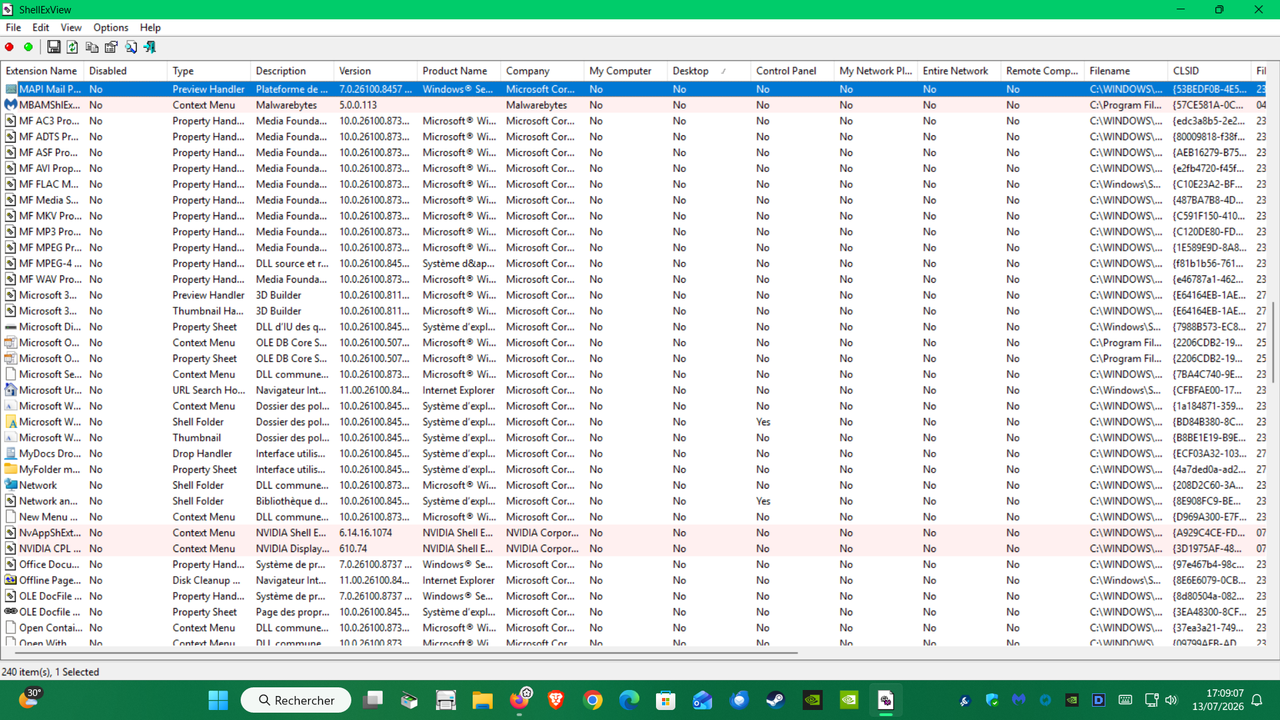Viewport: 1280px width, 720px height.
Task: Click the Malwarebytes icon of the MBAMShlEx row
Action: tap(11, 105)
